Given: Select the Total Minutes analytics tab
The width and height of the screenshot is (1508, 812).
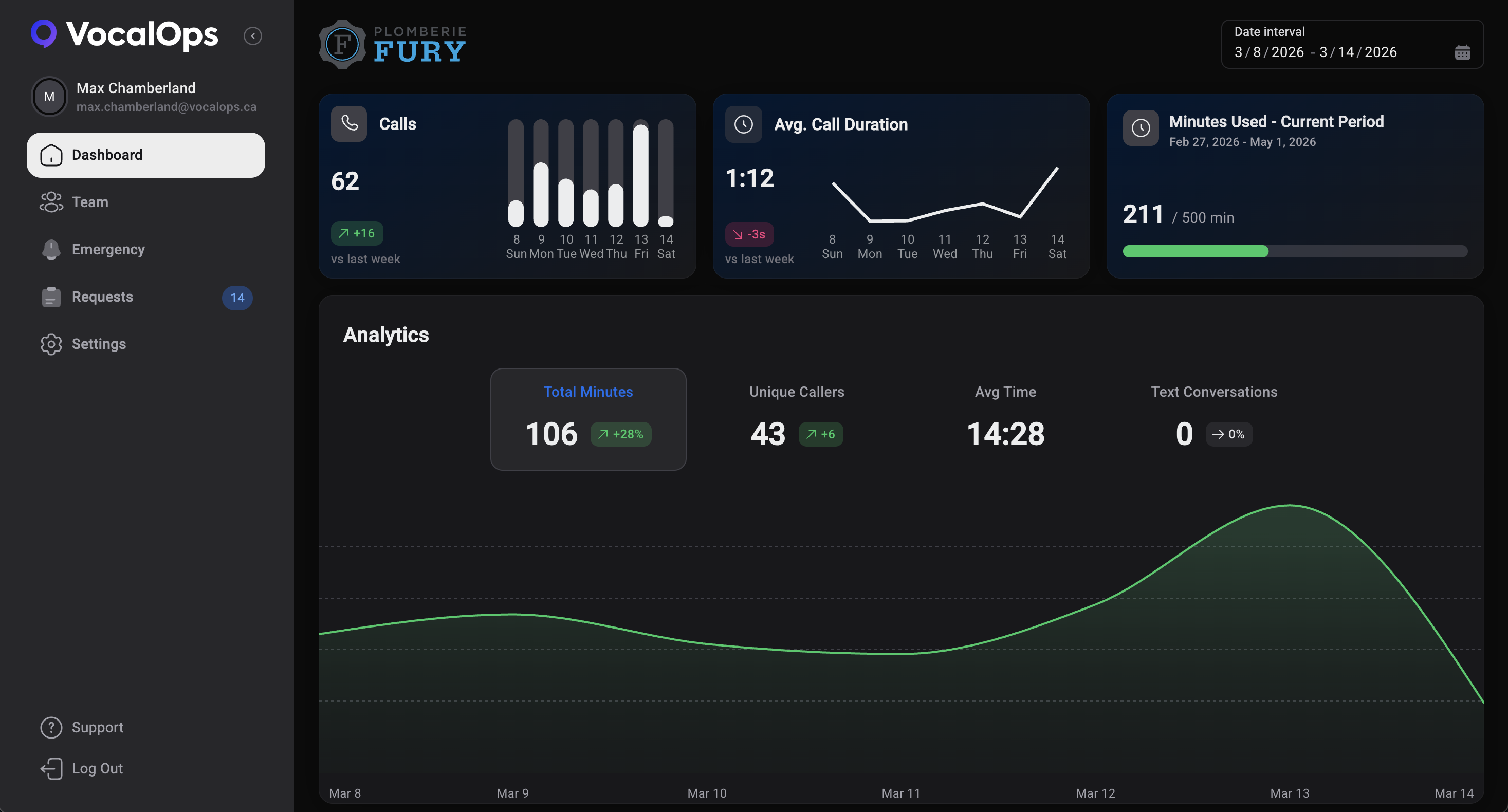Looking at the screenshot, I should [588, 418].
